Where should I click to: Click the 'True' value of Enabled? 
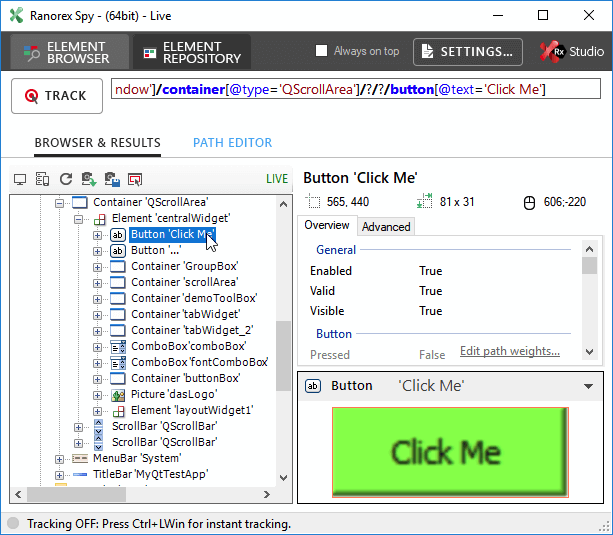tap(430, 271)
